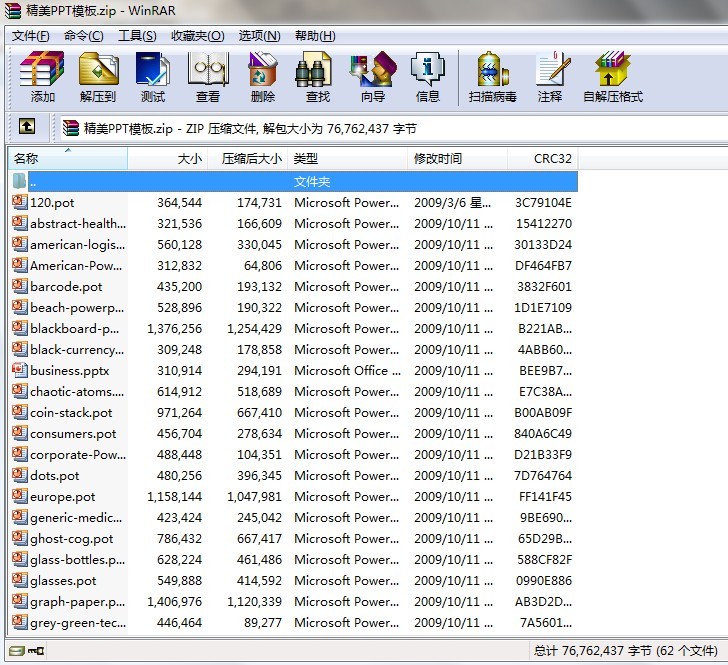Click the 删除 (Delete) toolbar icon

pos(262,69)
